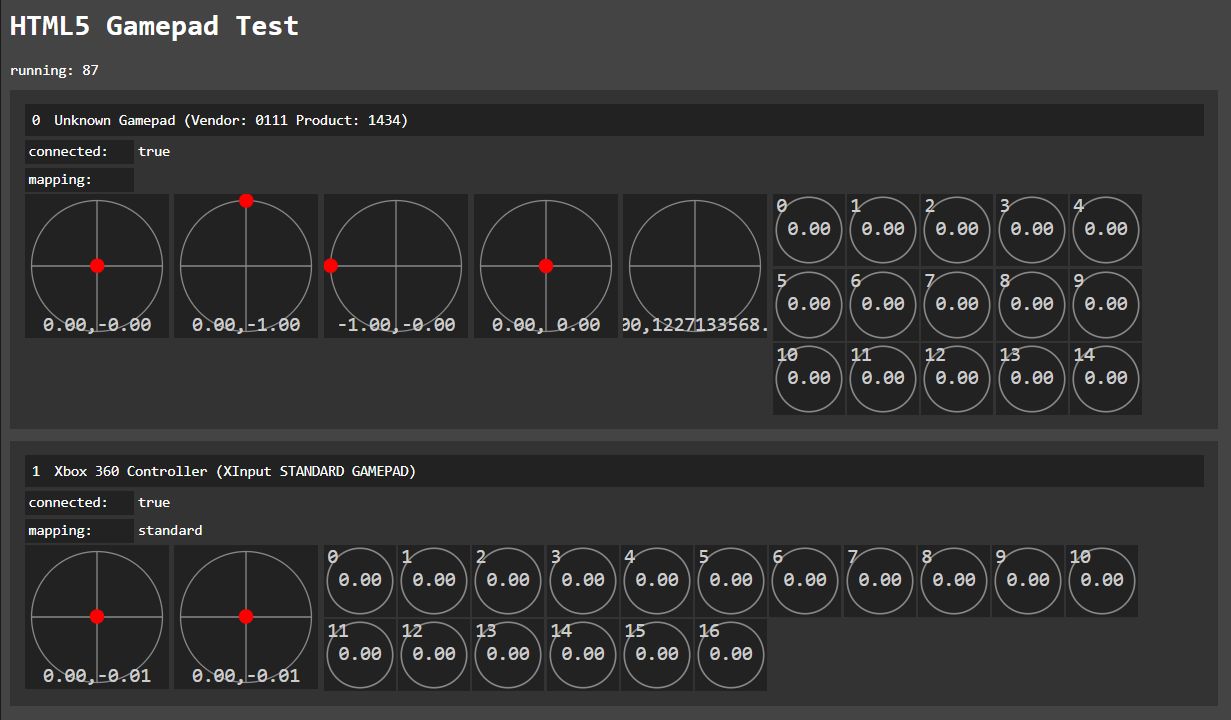This screenshot has height=720, width=1231.
Task: Select the left stick visualization of the Xbox controller
Action: click(96, 616)
